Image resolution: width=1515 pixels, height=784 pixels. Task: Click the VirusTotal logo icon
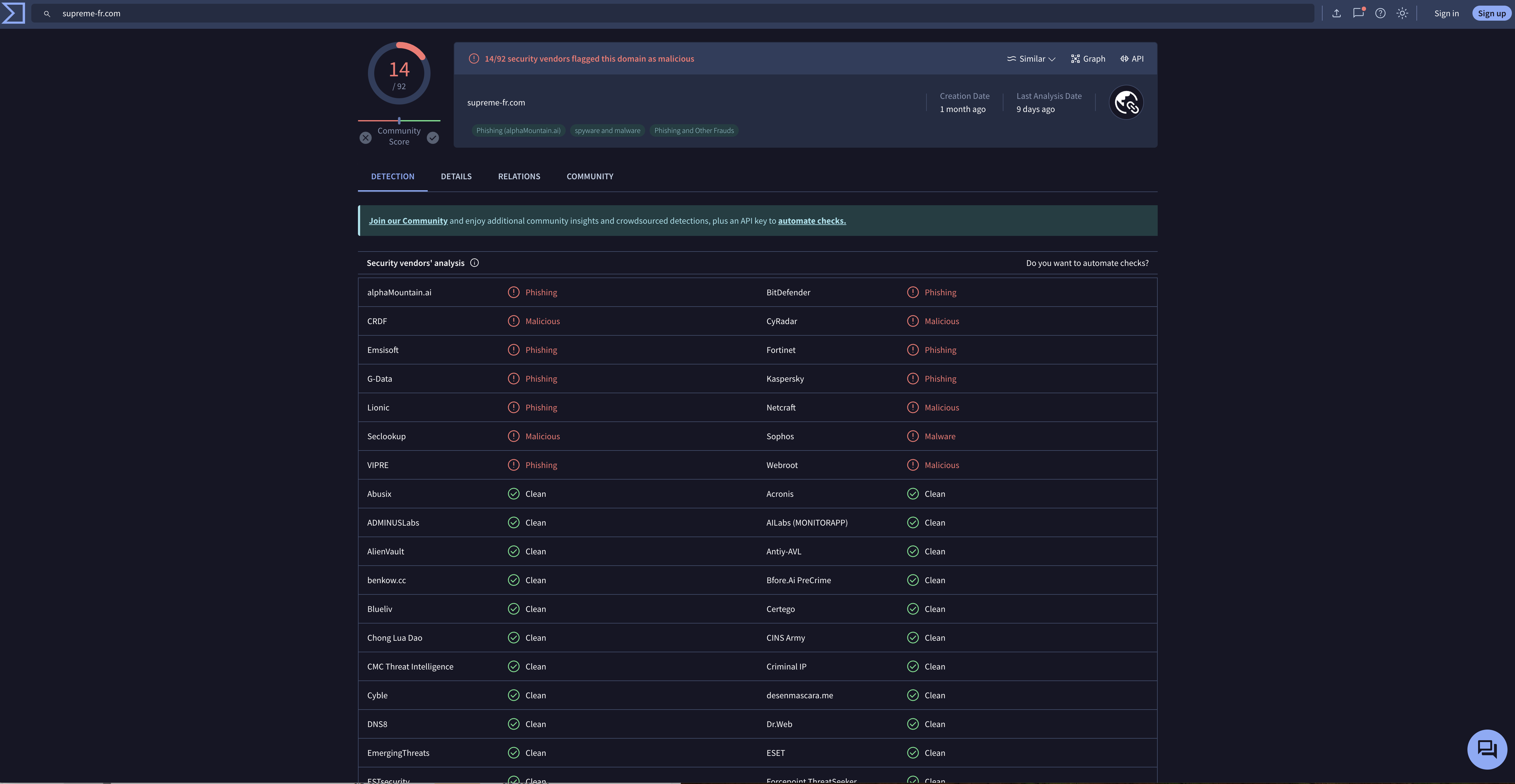pyautogui.click(x=13, y=13)
